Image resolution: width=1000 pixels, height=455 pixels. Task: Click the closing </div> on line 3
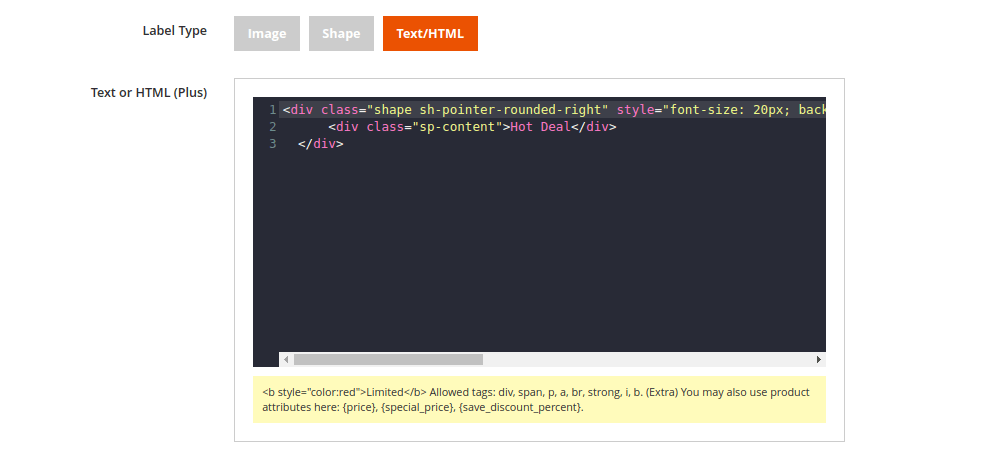321,144
